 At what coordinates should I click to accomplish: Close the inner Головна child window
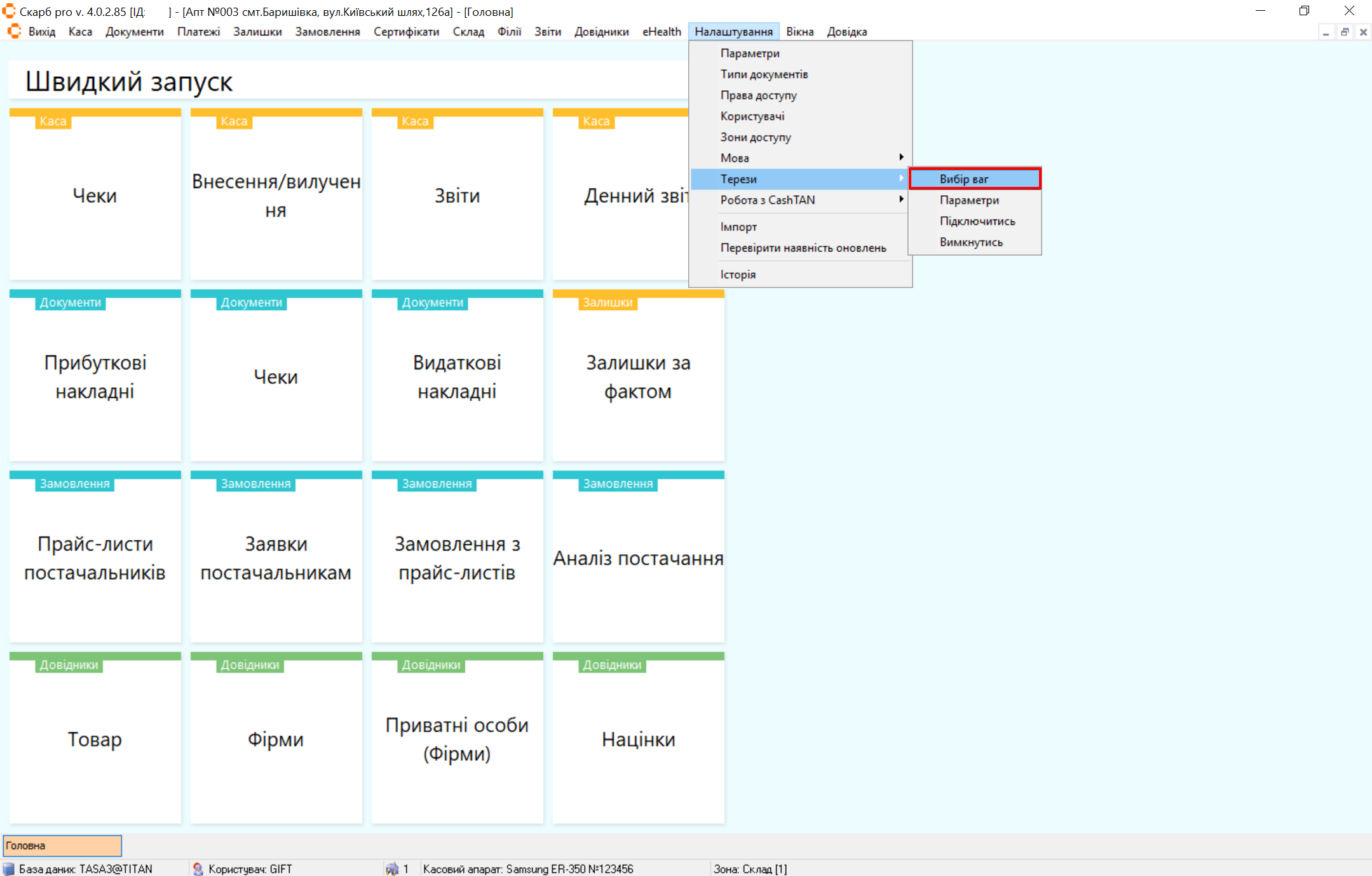1363,32
